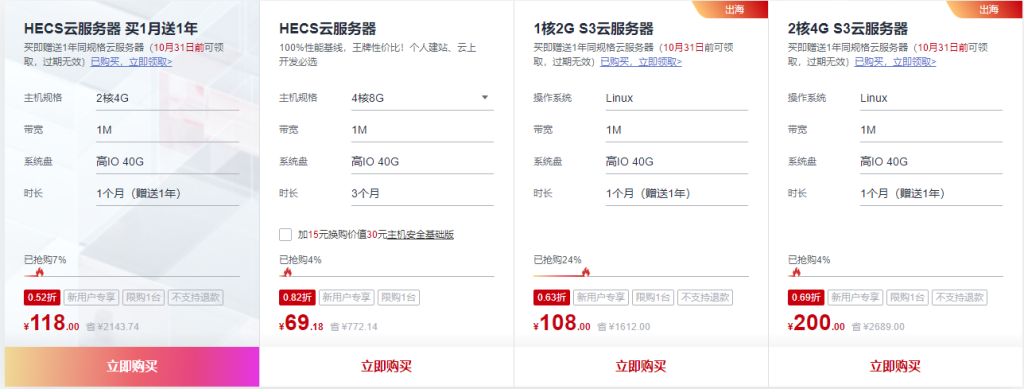Screen dimensions: 1024x389
Task: Click 新用户专享 tag beside 0.52折
Action: (91, 298)
